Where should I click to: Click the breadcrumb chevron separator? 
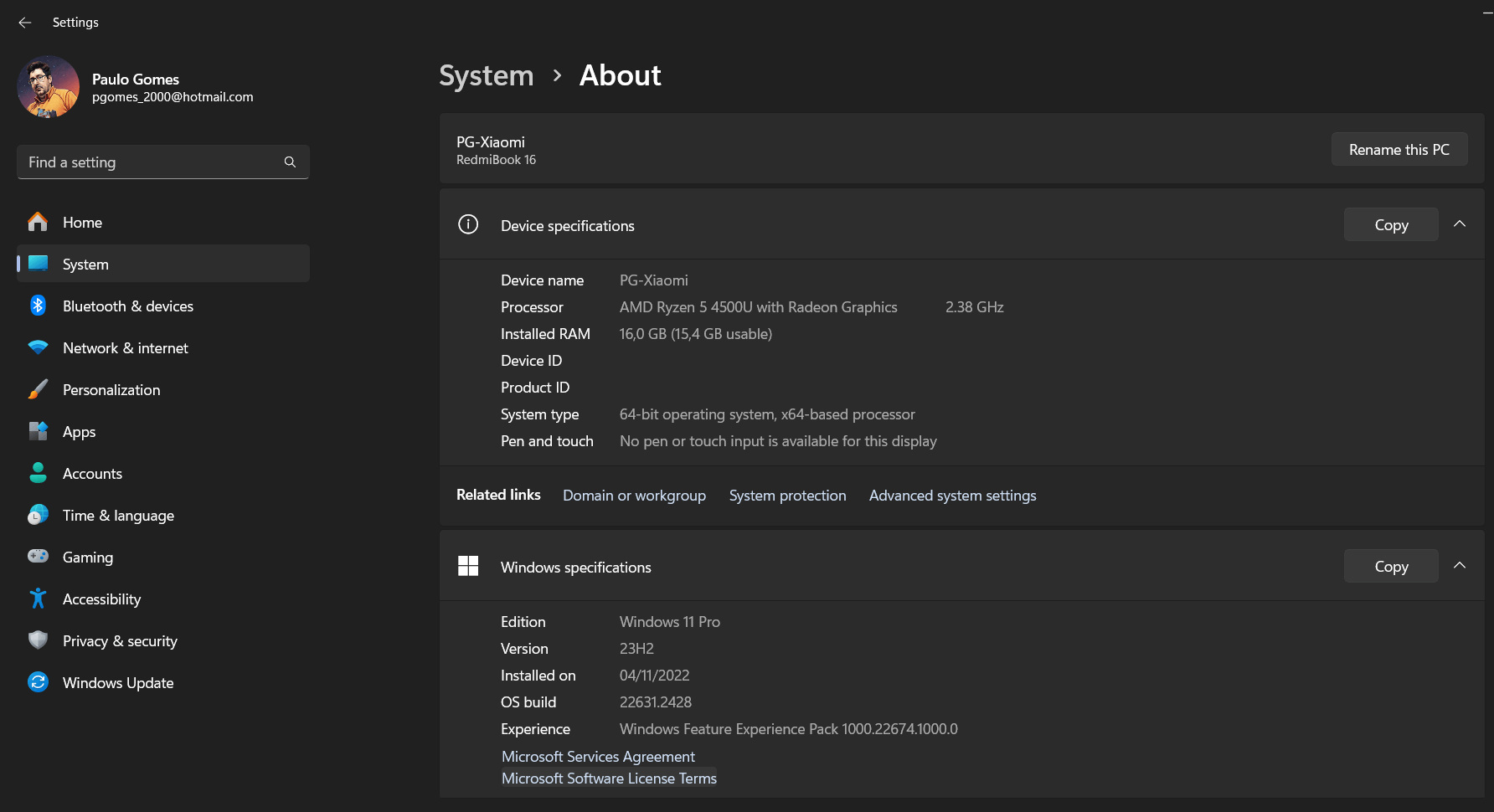click(557, 75)
